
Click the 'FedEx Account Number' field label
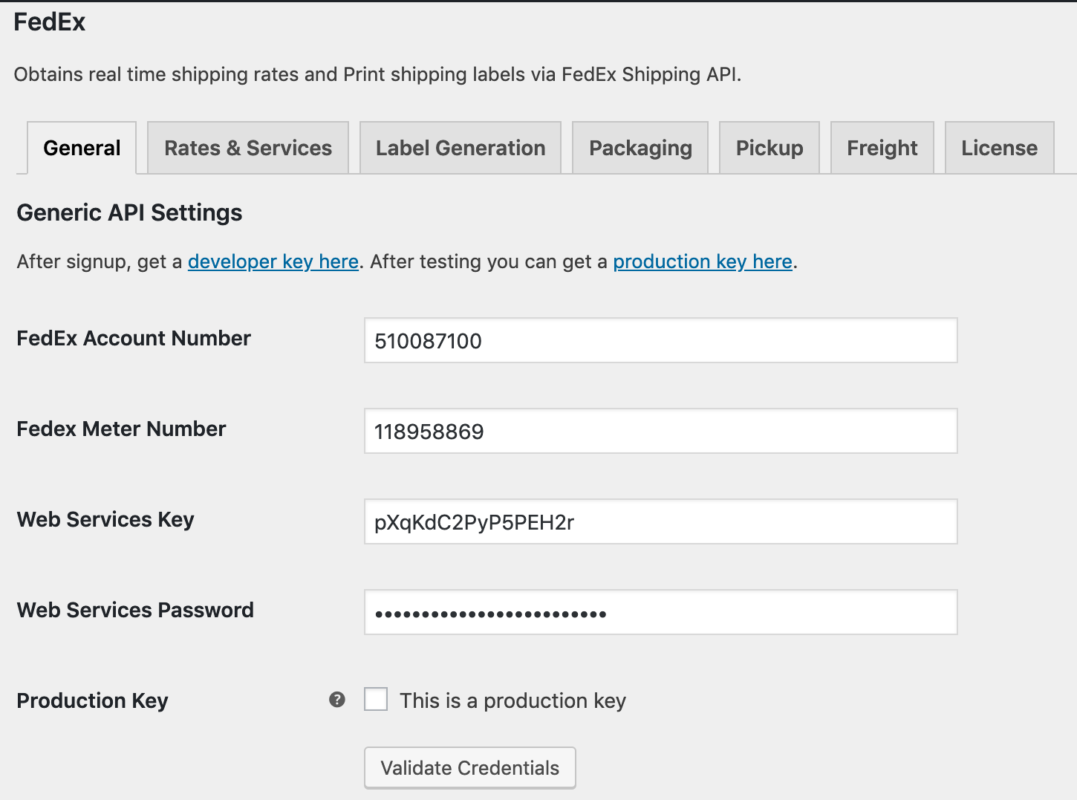click(x=134, y=339)
